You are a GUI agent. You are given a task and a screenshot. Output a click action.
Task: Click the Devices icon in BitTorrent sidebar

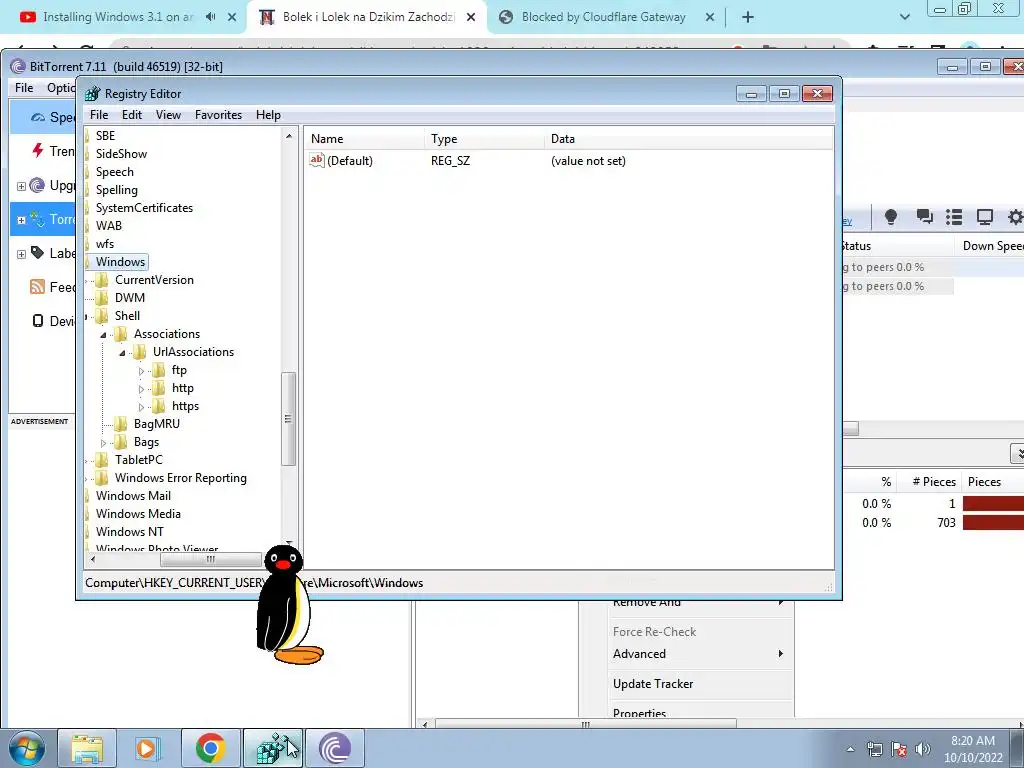pyautogui.click(x=38, y=321)
